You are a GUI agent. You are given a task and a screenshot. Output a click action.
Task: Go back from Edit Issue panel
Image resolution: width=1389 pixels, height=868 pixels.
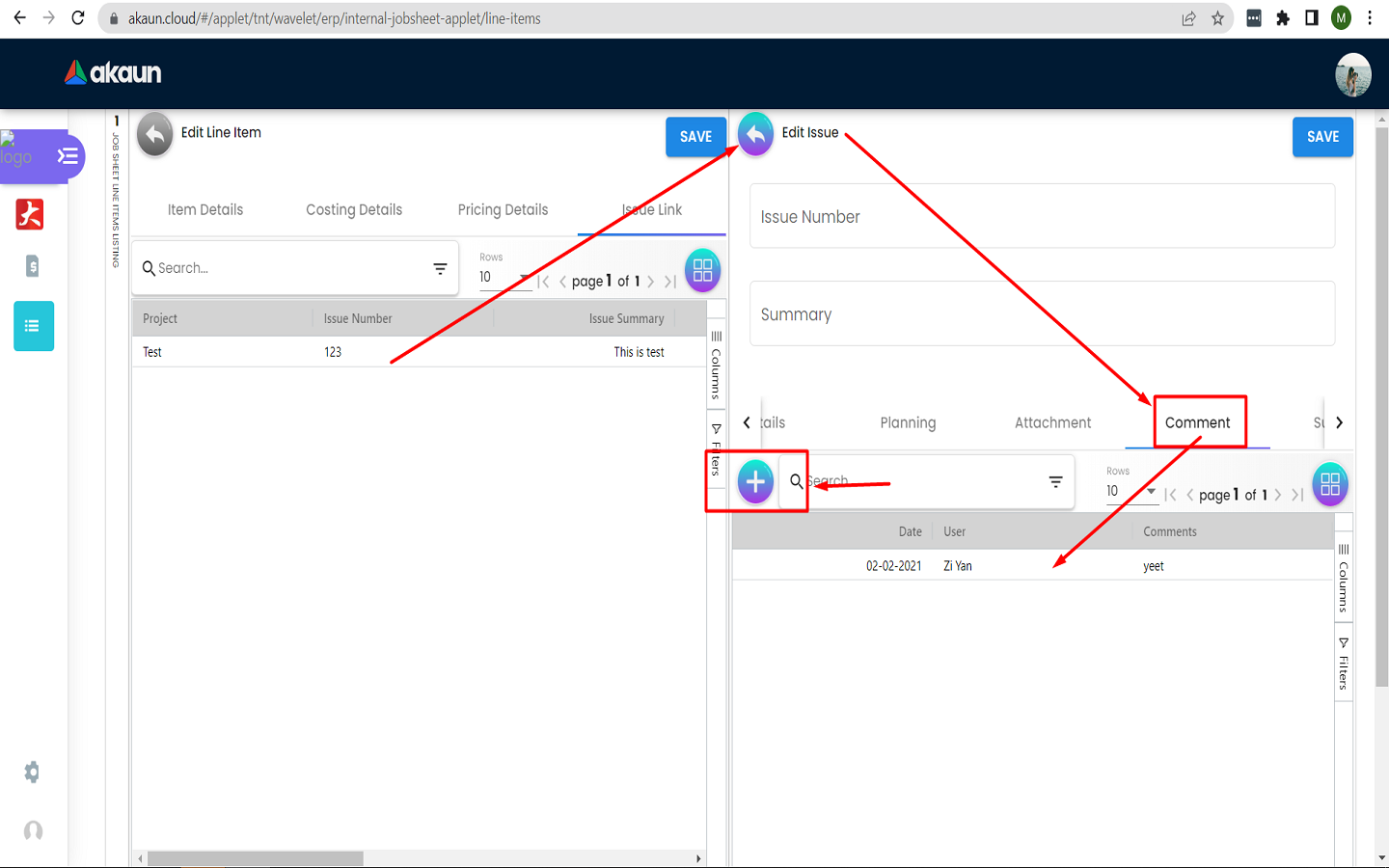(x=756, y=134)
